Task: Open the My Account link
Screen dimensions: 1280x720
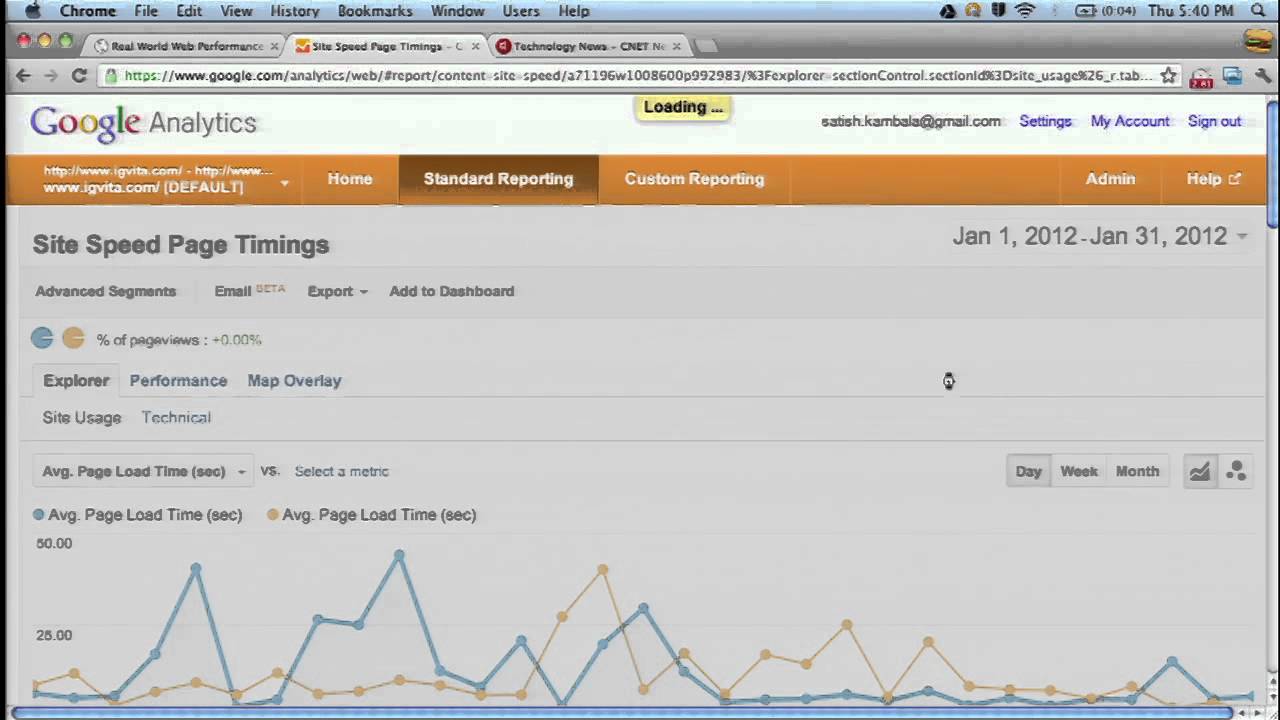Action: click(x=1129, y=121)
